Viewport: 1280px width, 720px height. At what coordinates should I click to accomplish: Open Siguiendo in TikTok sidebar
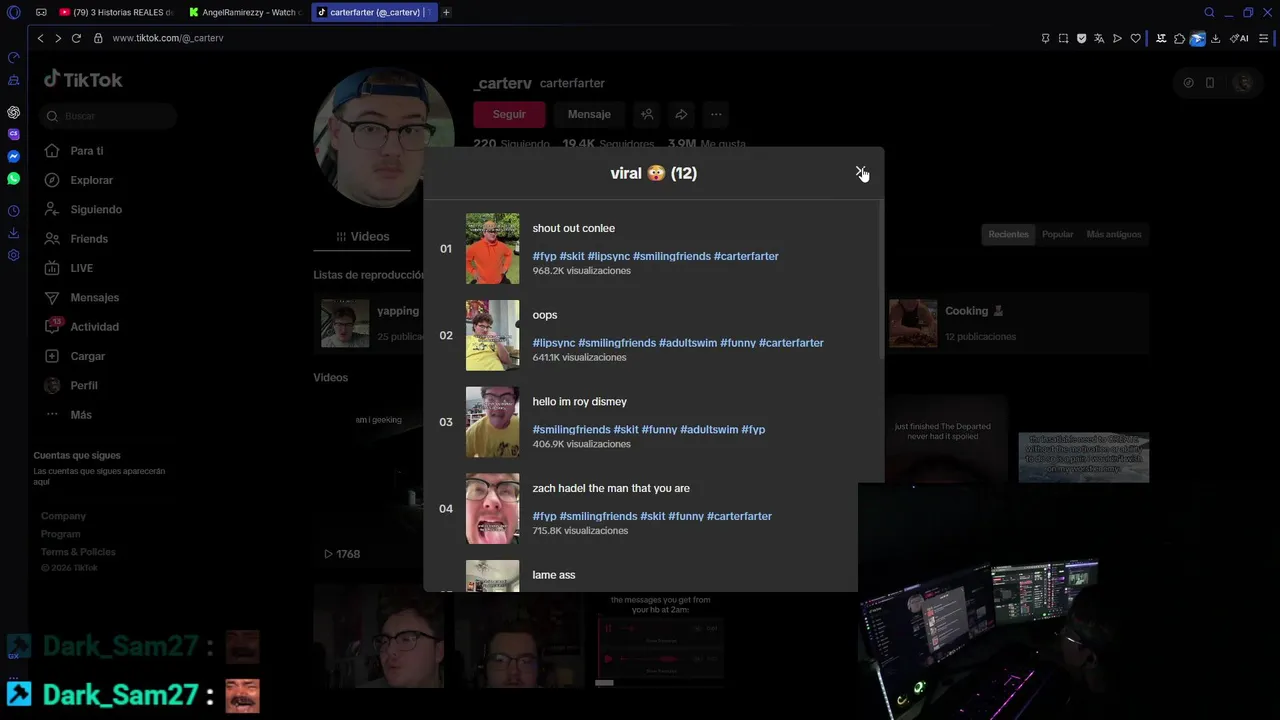96,209
